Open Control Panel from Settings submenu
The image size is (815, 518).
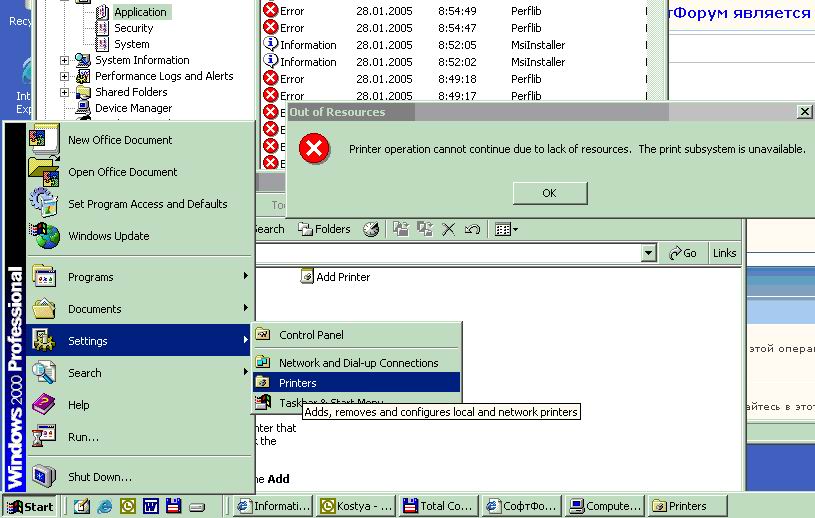(357, 335)
